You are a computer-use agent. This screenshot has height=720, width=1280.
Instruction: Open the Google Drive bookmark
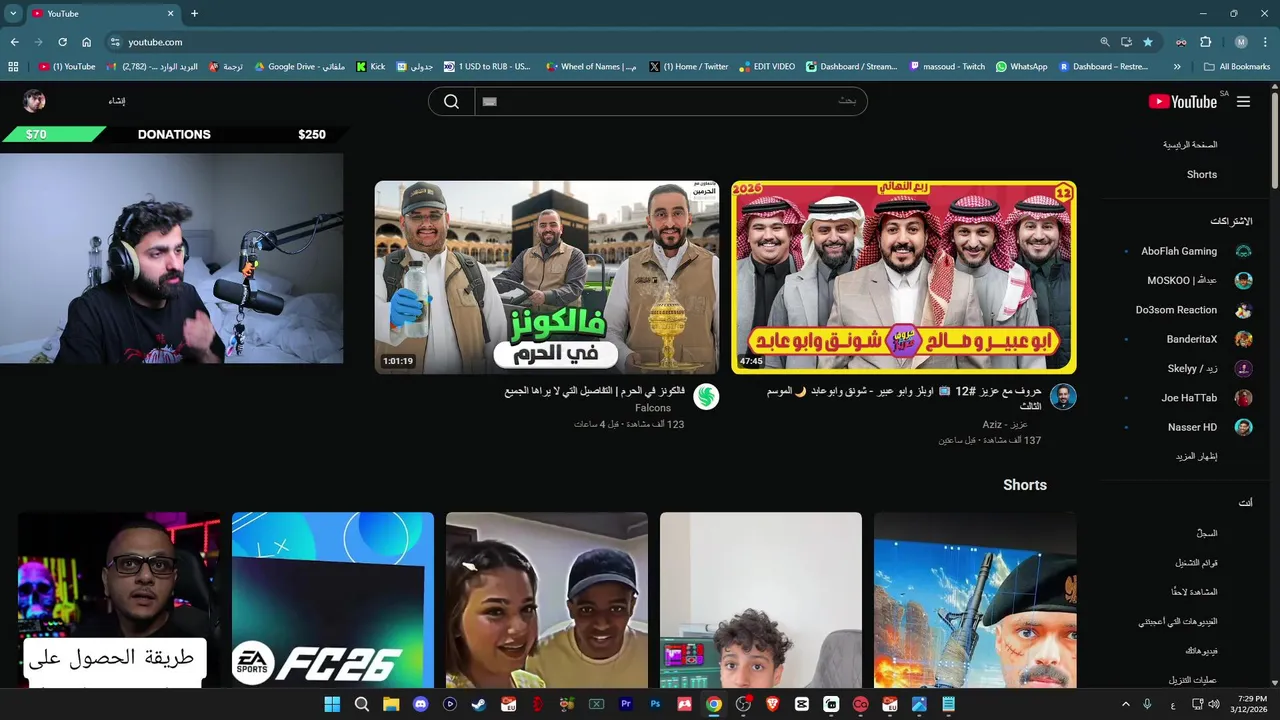pyautogui.click(x=299, y=67)
